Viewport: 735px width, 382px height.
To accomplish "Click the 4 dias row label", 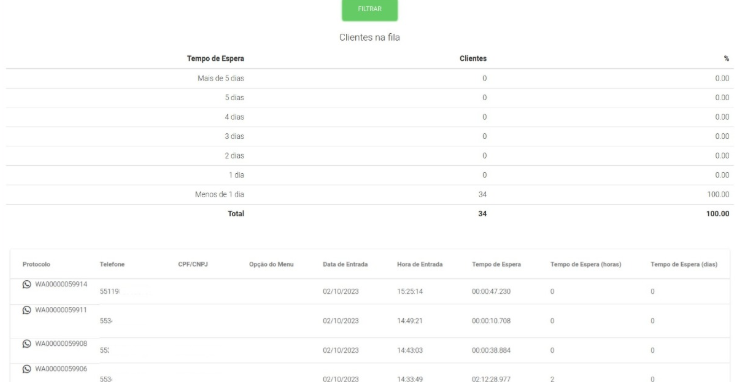I will click(234, 117).
